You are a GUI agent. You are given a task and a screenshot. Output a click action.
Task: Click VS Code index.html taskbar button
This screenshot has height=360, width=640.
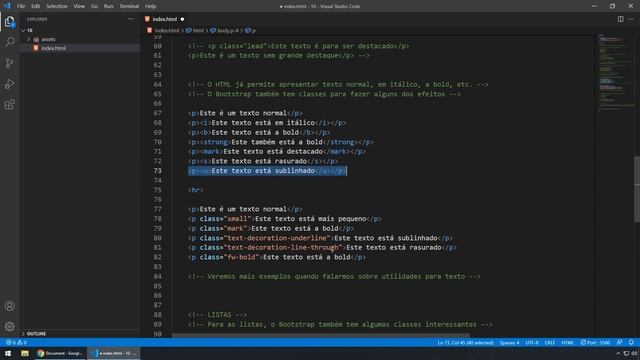coord(113,353)
